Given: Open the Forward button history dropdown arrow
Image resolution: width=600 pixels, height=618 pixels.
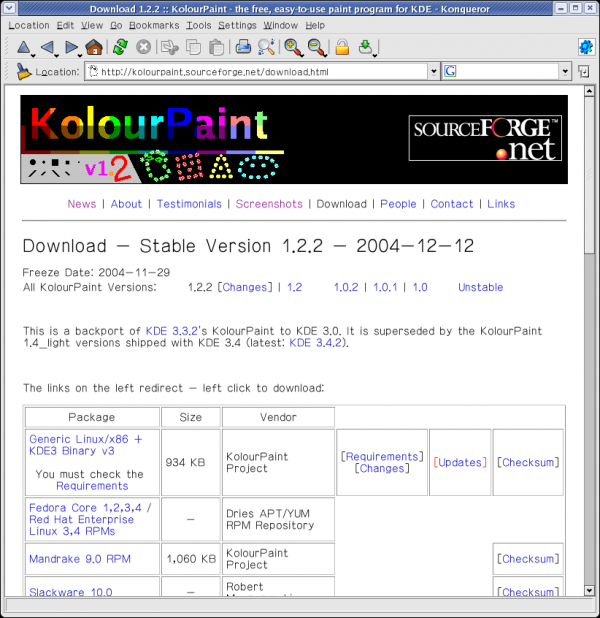Looking at the screenshot, I should pyautogui.click(x=80, y=55).
